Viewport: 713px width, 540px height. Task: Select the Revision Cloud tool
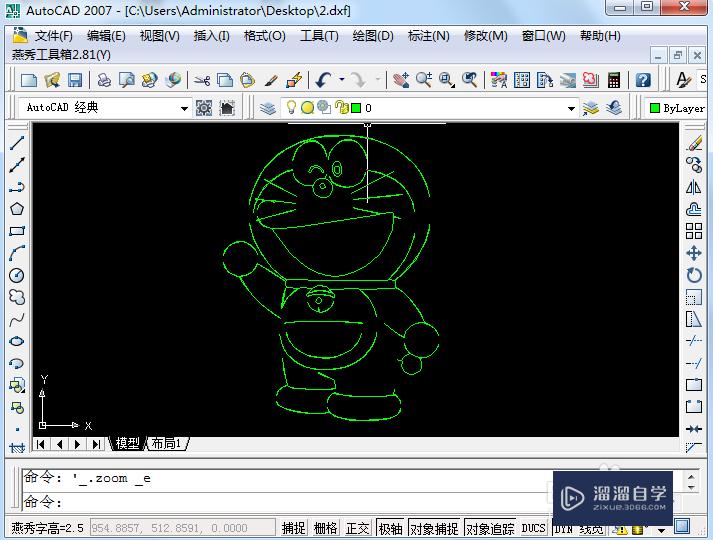(x=17, y=297)
